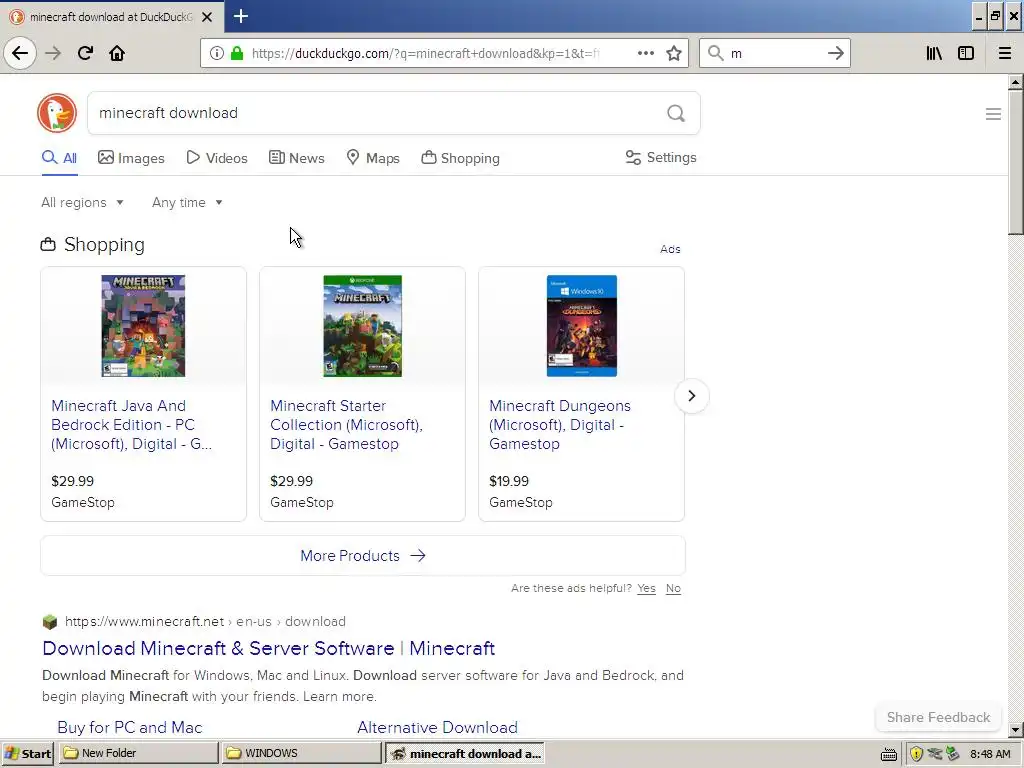The width and height of the screenshot is (1024, 768).
Task: Reload the current page
Action: (x=85, y=53)
